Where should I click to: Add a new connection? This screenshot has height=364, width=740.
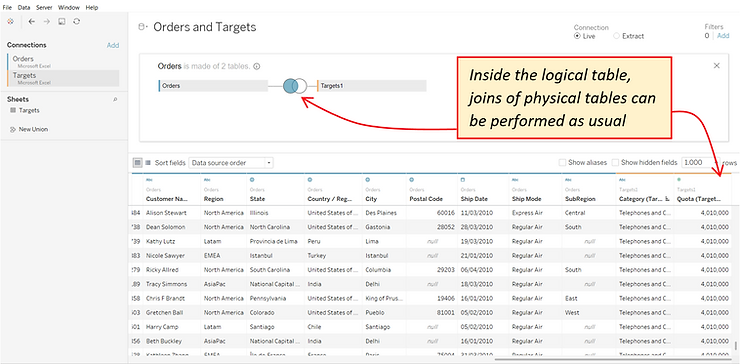pyautogui.click(x=113, y=45)
